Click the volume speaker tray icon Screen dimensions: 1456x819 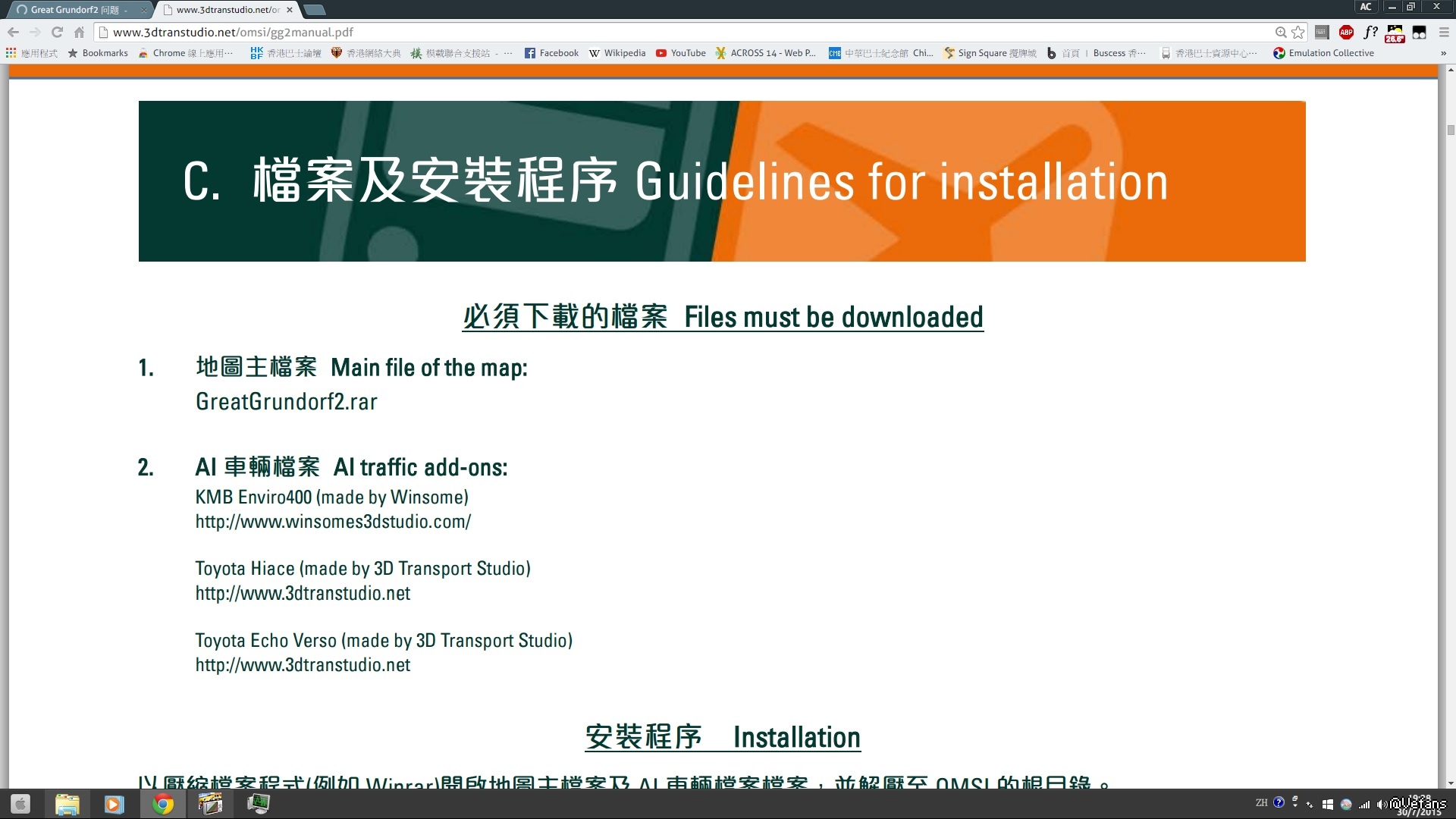[x=1382, y=805]
